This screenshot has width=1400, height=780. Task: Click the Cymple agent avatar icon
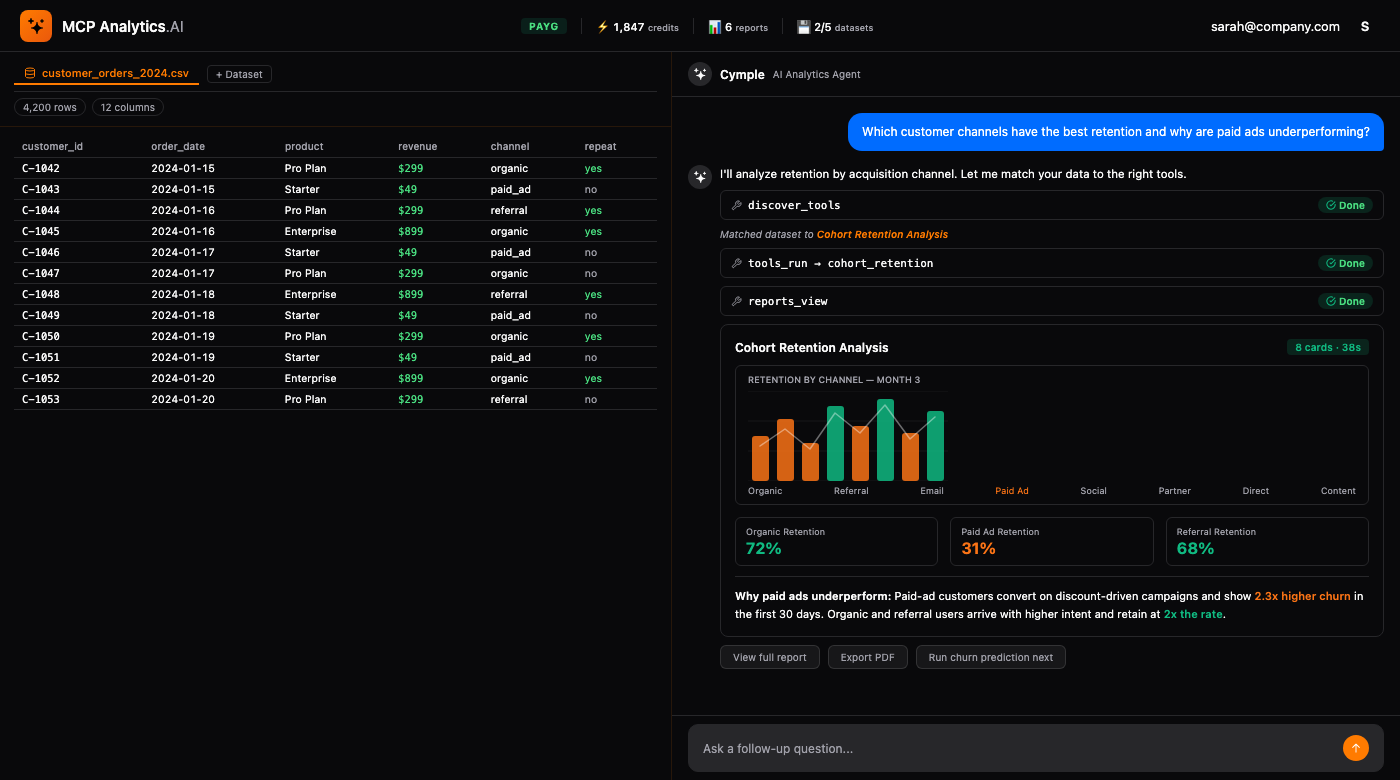click(x=699, y=73)
